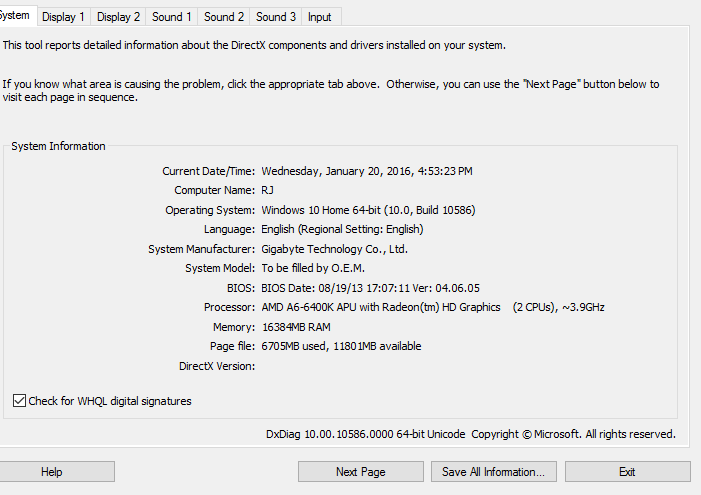701x495 pixels.
Task: Open the Display 2 tab
Action: [x=118, y=17]
